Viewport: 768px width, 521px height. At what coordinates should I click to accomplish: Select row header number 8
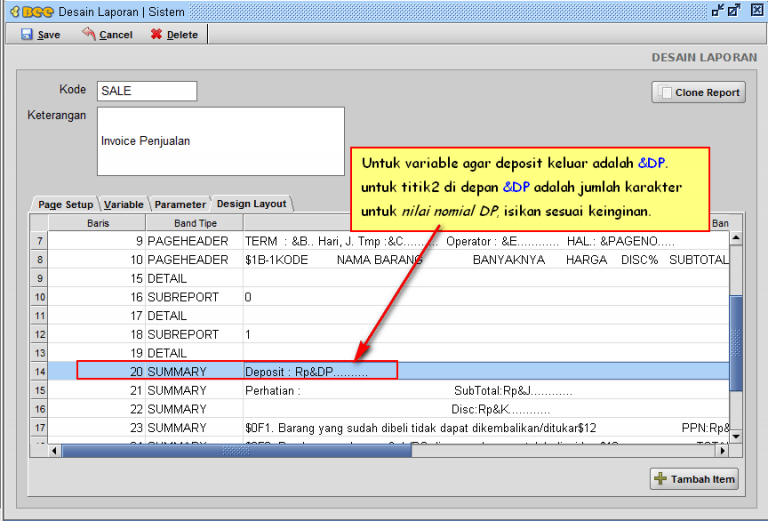coord(40,260)
